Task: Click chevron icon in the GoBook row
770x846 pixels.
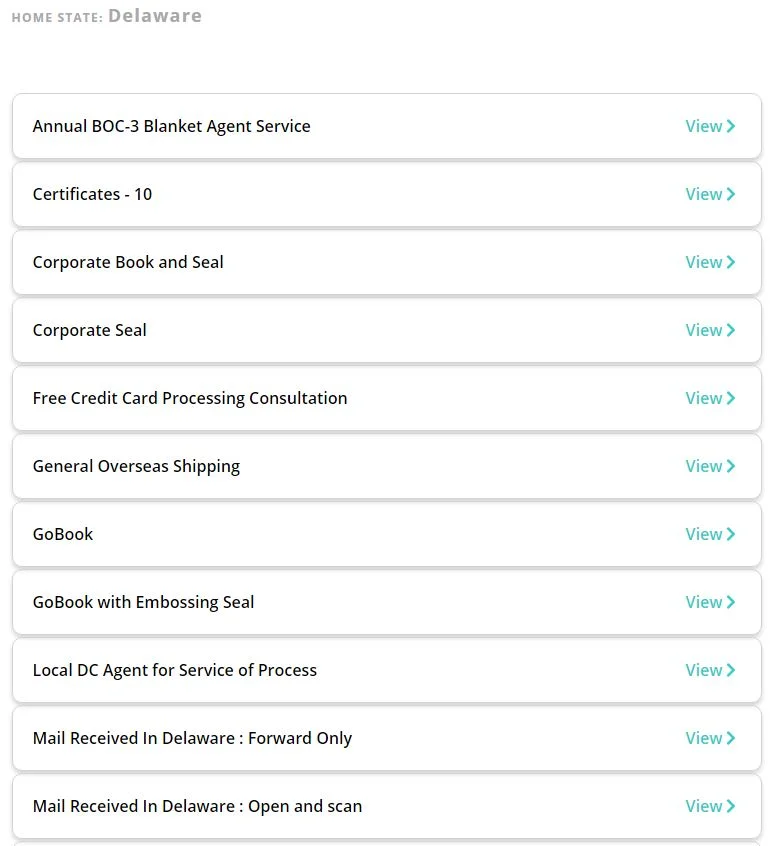Action: tap(732, 534)
